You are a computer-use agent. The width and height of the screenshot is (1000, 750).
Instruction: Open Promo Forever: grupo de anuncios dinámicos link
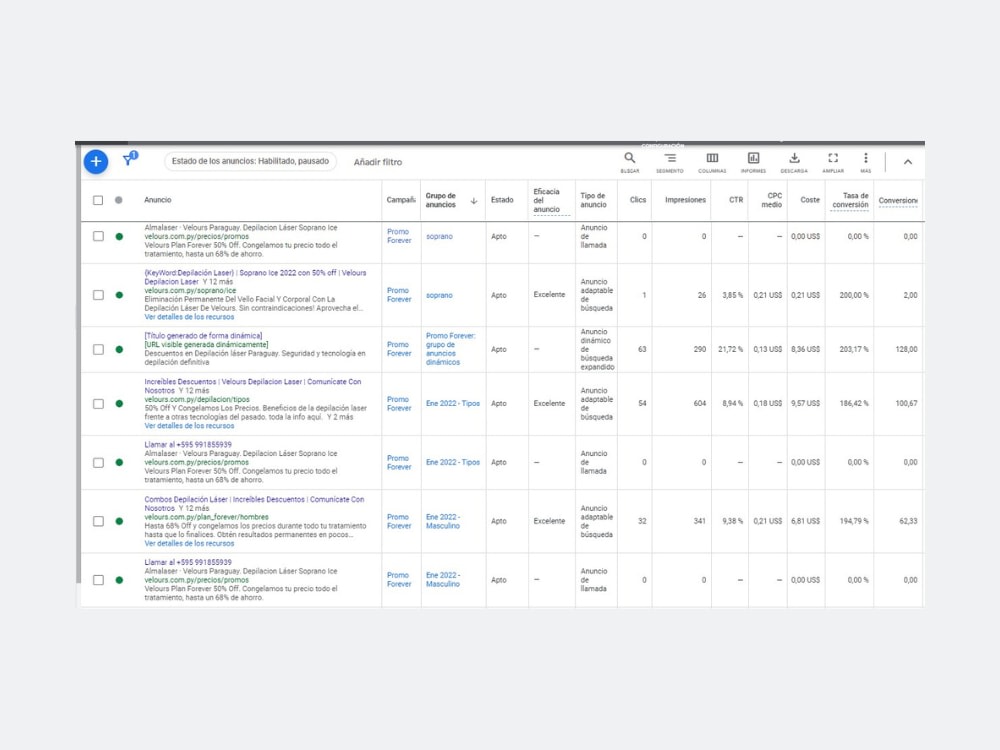click(450, 349)
